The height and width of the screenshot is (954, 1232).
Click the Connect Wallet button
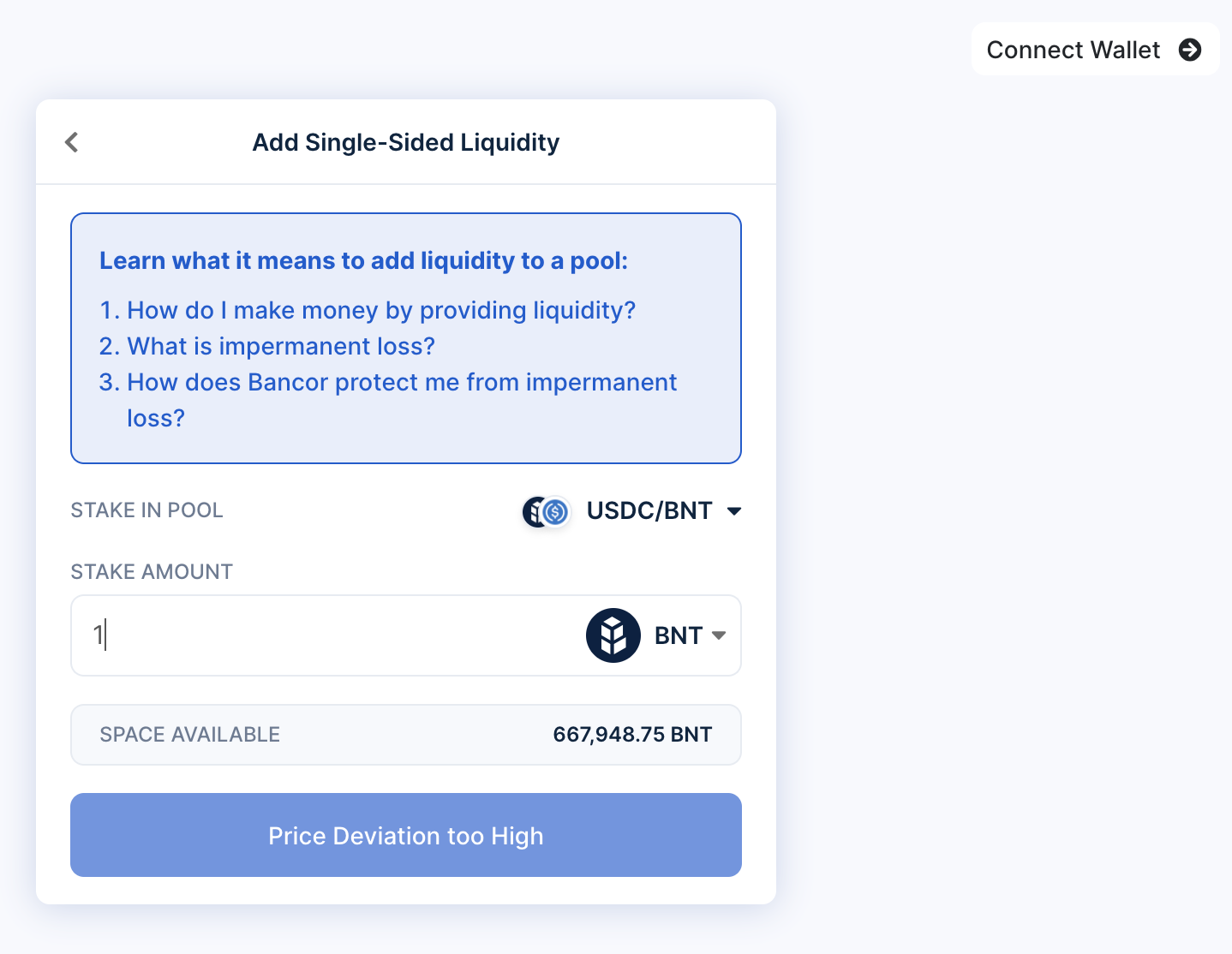coord(1074,50)
